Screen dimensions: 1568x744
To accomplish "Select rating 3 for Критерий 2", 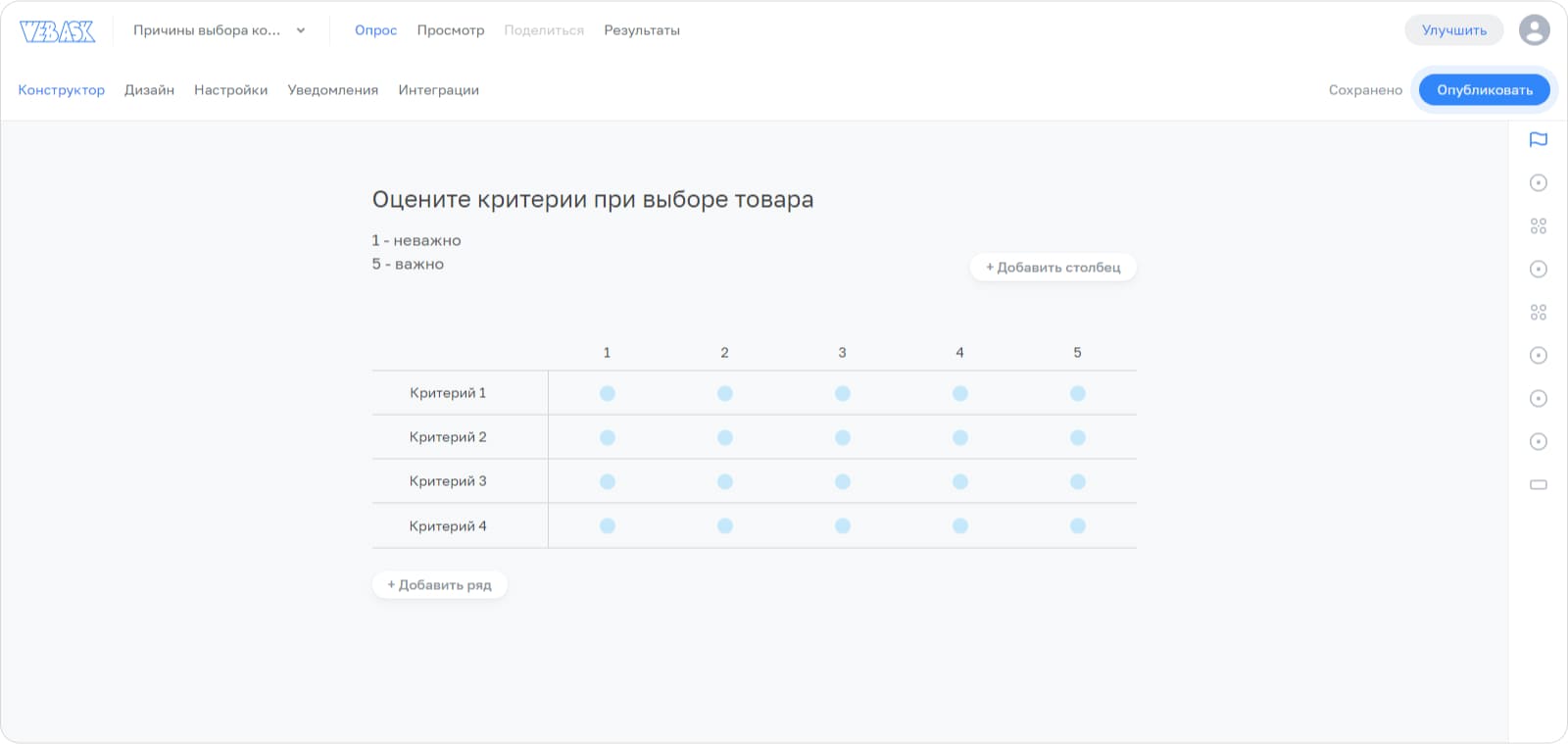I will point(843,438).
